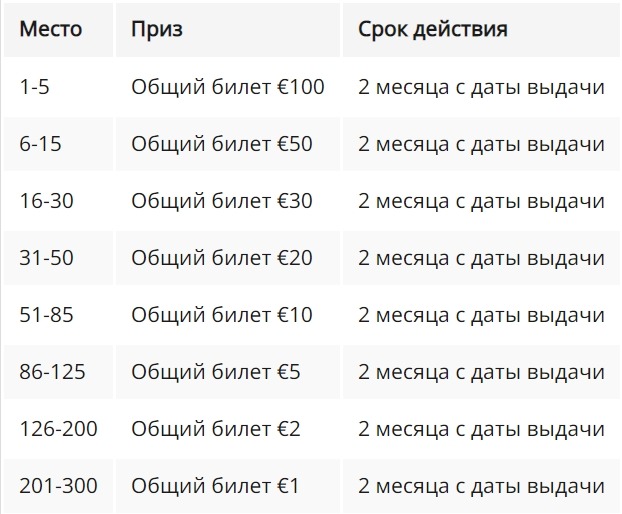The image size is (622, 514).
Task: Select the "201-300" place cell
Action: [x=58, y=487]
